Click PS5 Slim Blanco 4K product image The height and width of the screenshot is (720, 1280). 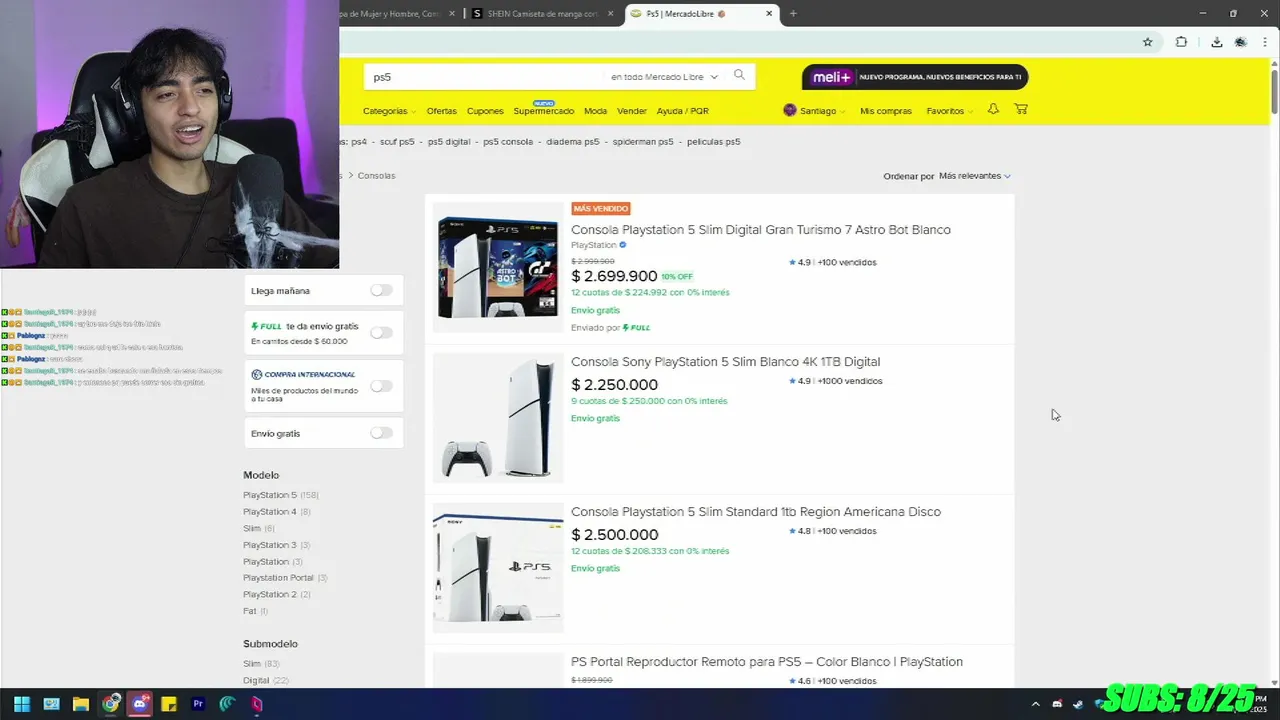(x=498, y=418)
